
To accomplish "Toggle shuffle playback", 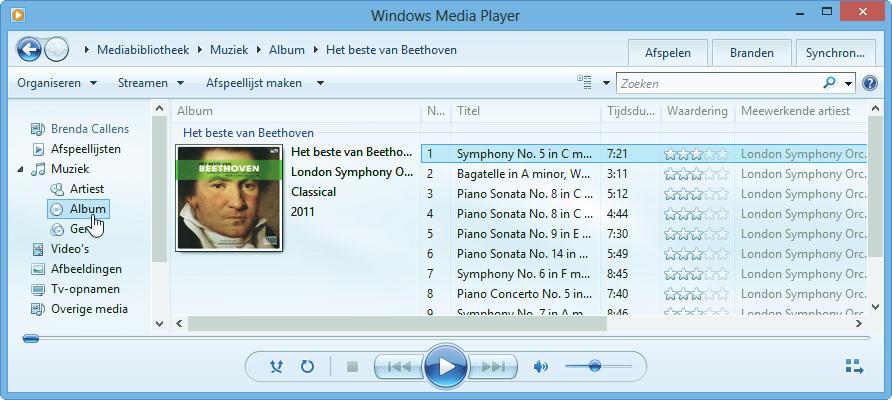I will click(276, 367).
